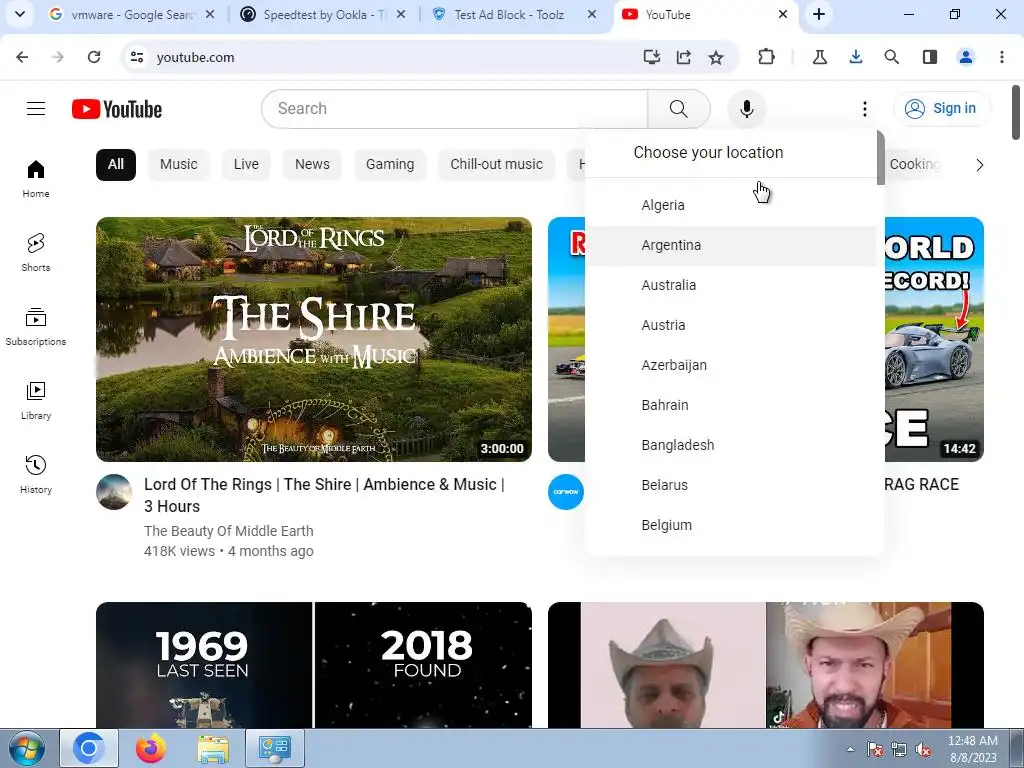Open the YouTube hamburger guide menu

click(36, 108)
